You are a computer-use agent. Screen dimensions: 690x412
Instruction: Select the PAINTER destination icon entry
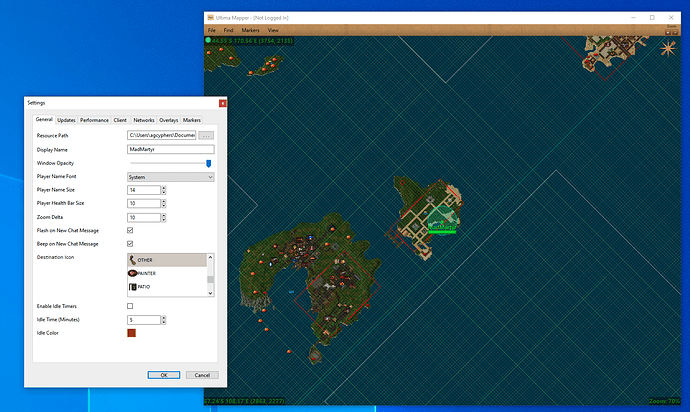tap(167, 273)
